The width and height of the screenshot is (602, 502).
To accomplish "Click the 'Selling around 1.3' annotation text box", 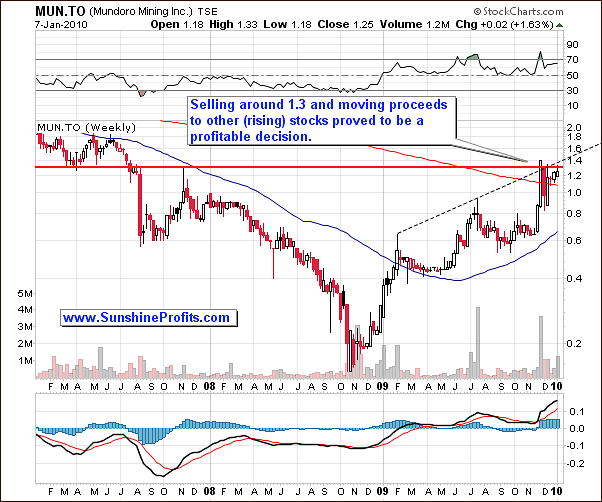I will [x=322, y=121].
